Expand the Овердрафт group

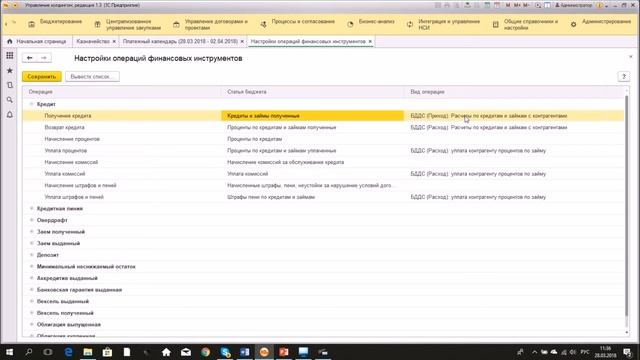(31, 220)
